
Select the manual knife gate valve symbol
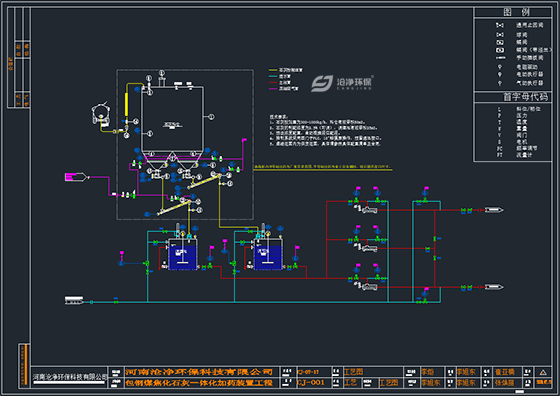pyautogui.click(x=501, y=57)
